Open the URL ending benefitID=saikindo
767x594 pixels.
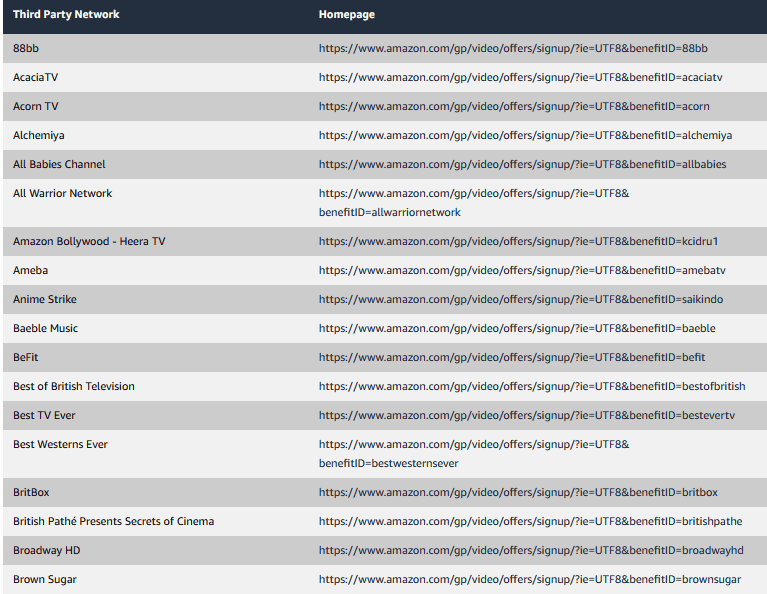pyautogui.click(x=521, y=299)
